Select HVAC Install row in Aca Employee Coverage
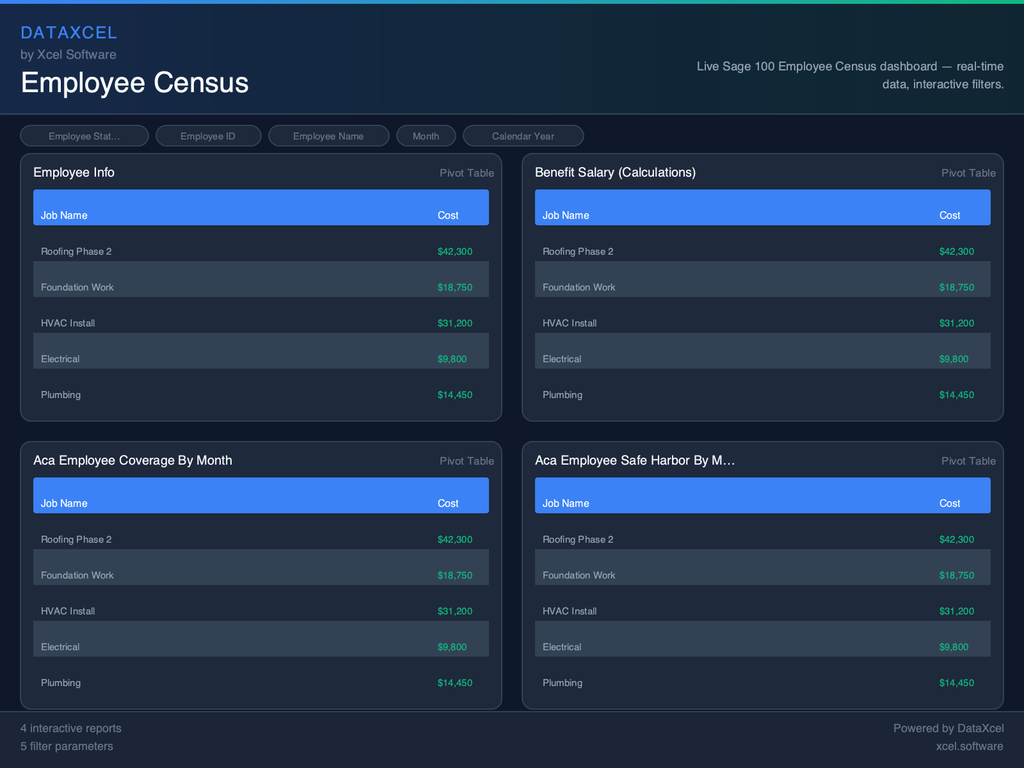 (x=260, y=611)
